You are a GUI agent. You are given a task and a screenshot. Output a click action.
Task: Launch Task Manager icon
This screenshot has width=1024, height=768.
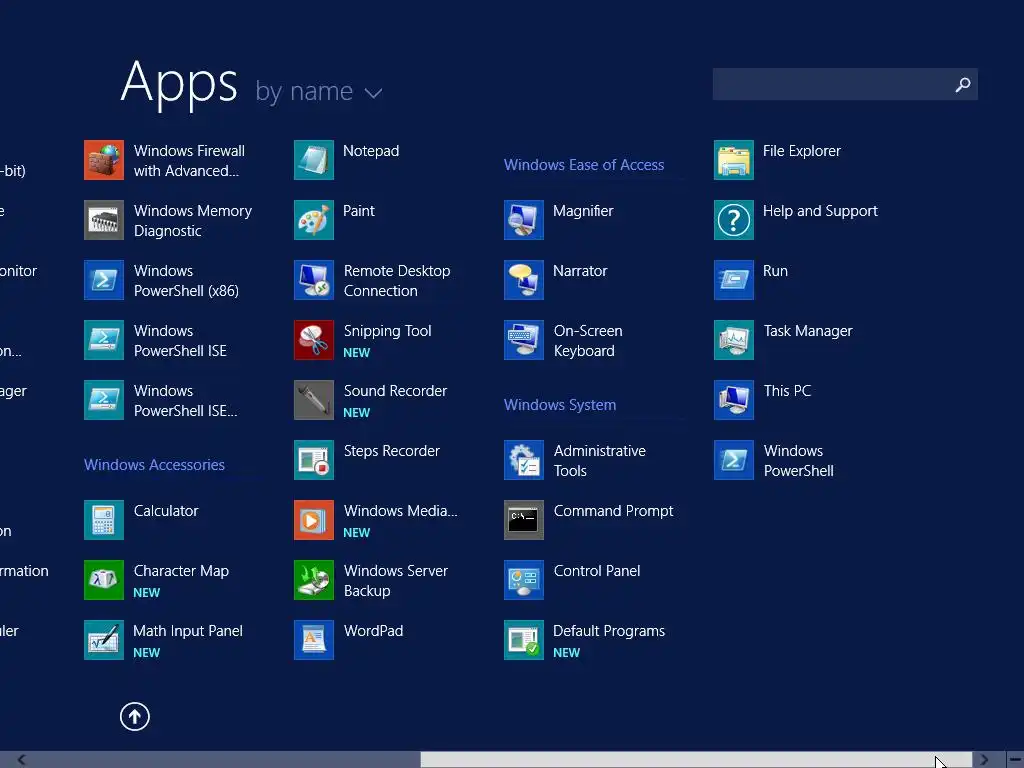pyautogui.click(x=734, y=340)
